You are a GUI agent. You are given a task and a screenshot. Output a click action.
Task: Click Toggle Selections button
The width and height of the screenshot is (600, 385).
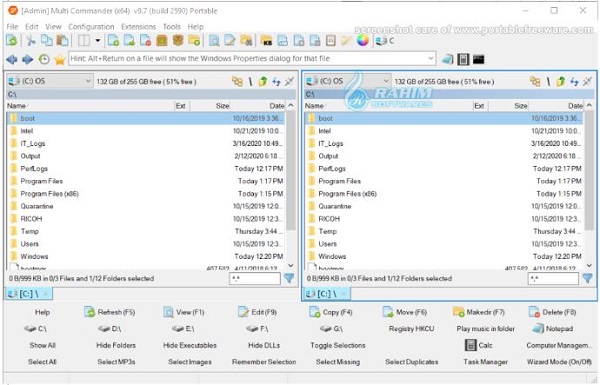click(338, 345)
